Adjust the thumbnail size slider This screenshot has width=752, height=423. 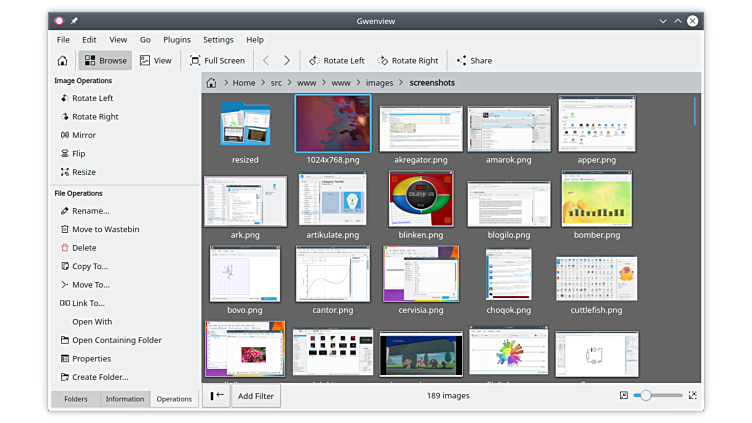pyautogui.click(x=647, y=396)
